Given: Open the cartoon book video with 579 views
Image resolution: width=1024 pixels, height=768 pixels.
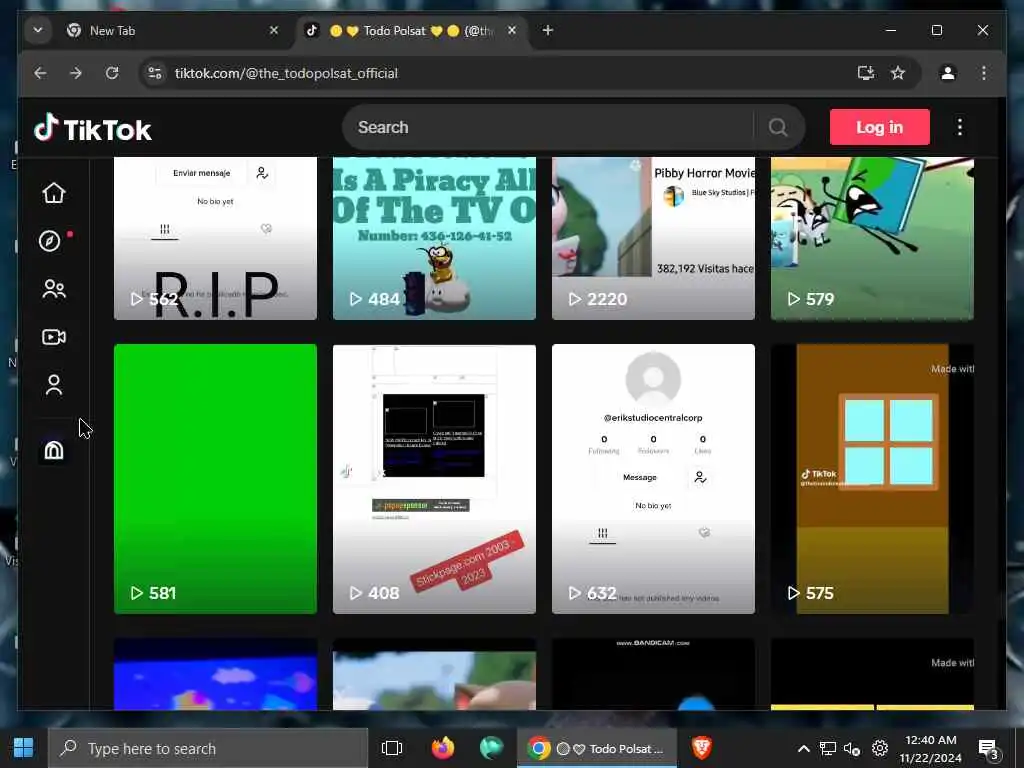Looking at the screenshot, I should tap(872, 238).
